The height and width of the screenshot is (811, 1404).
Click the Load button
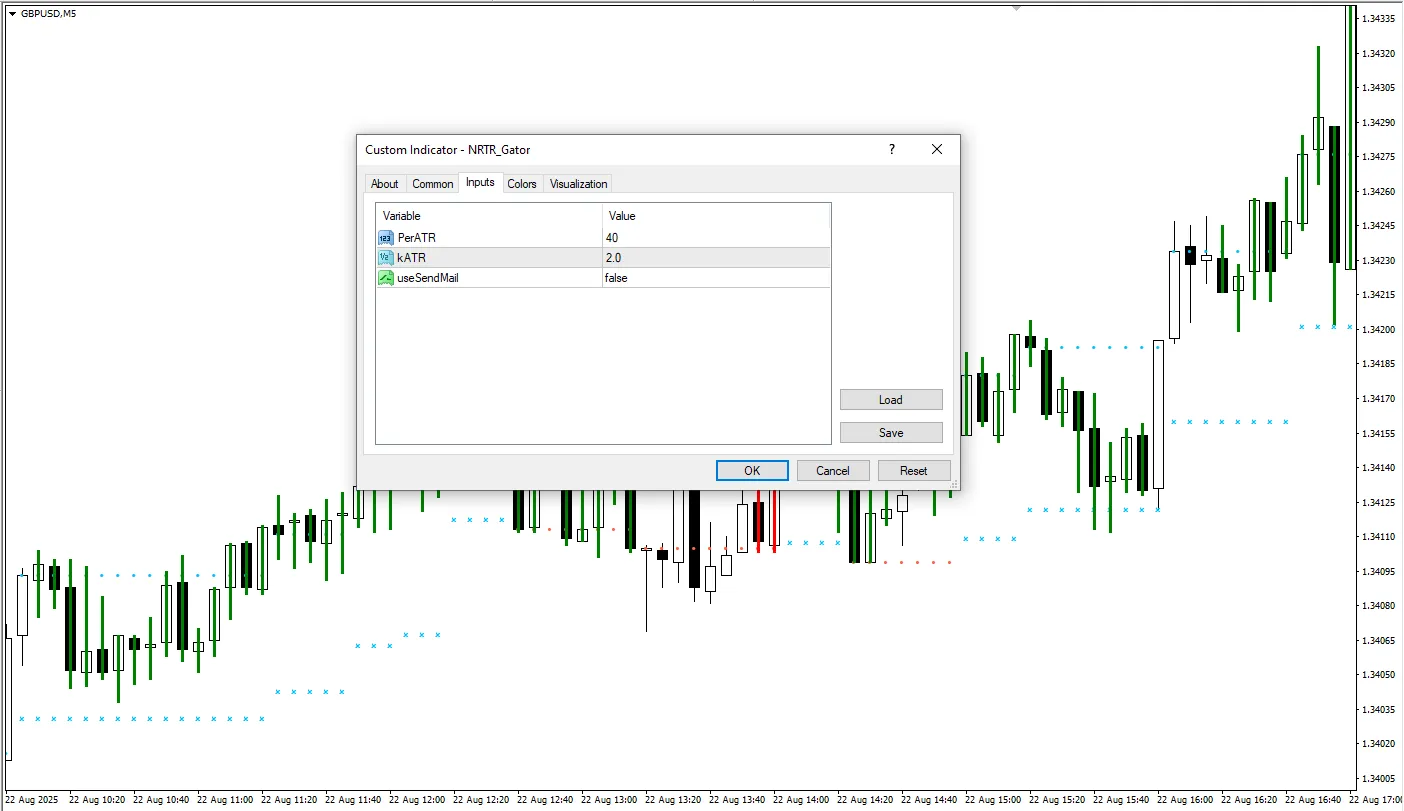click(x=891, y=400)
